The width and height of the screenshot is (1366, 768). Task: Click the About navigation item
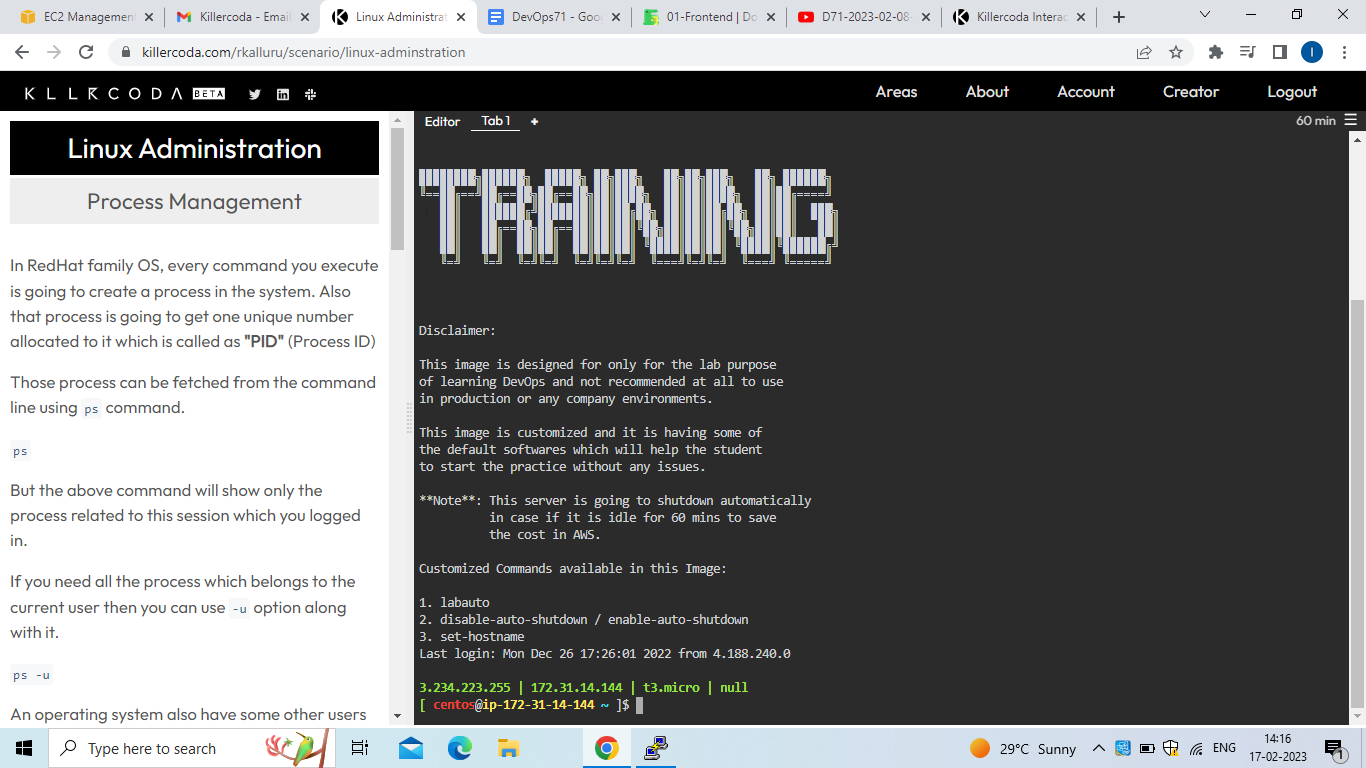(987, 91)
